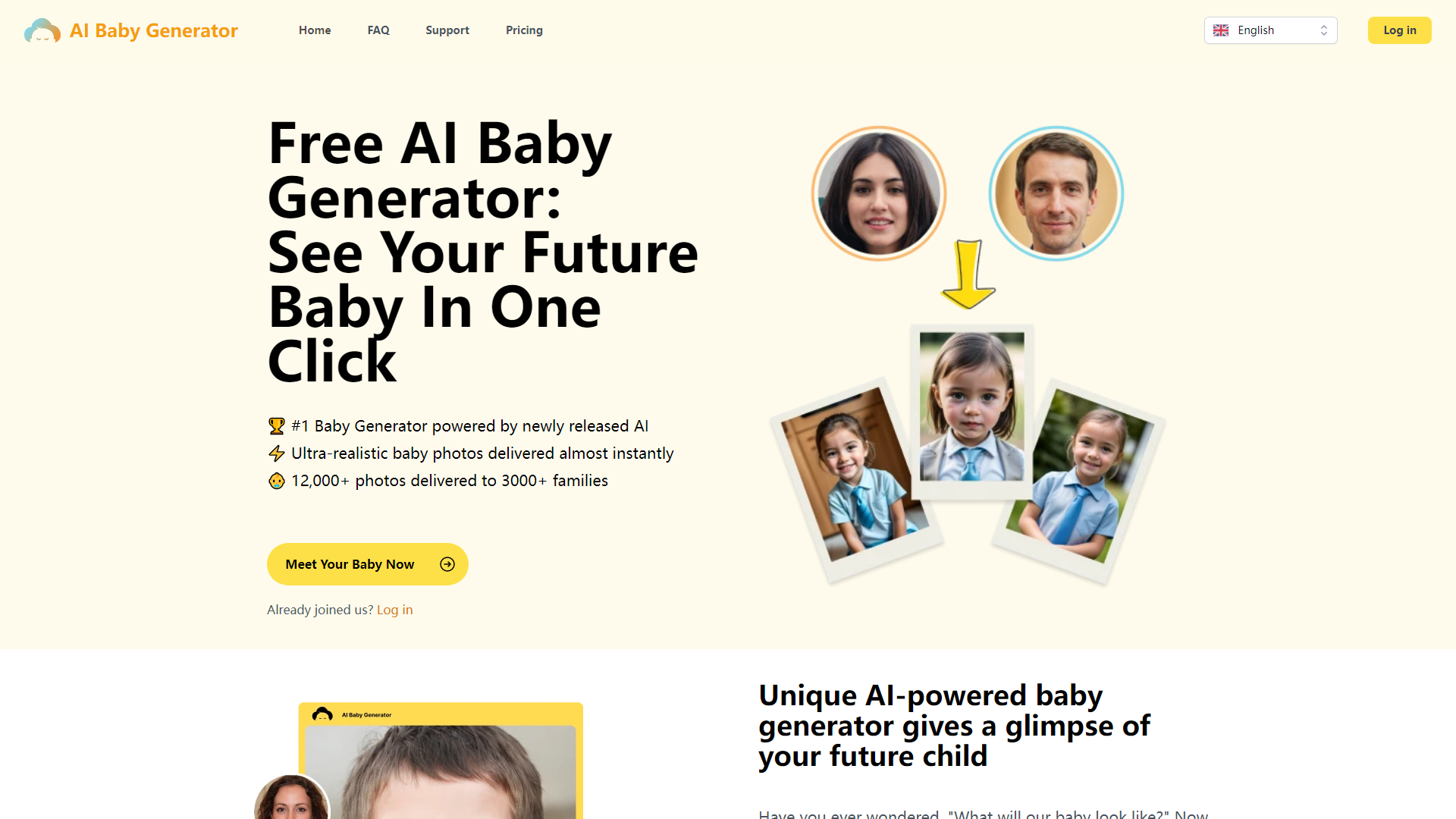Viewport: 1456px width, 819px height.
Task: Click the arrow icon inside Meet Your Baby Now button
Action: [447, 564]
